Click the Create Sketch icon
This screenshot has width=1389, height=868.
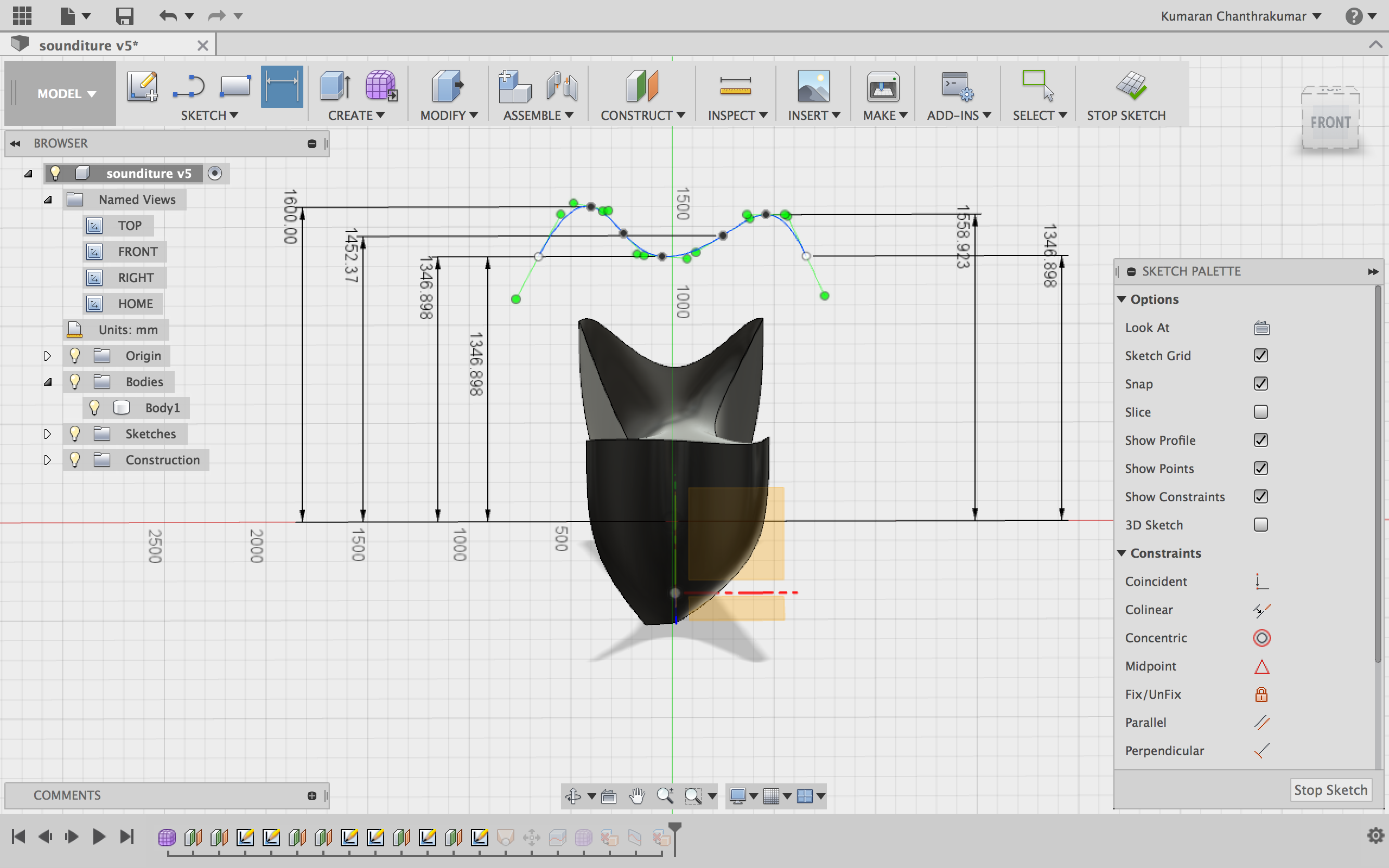click(142, 86)
